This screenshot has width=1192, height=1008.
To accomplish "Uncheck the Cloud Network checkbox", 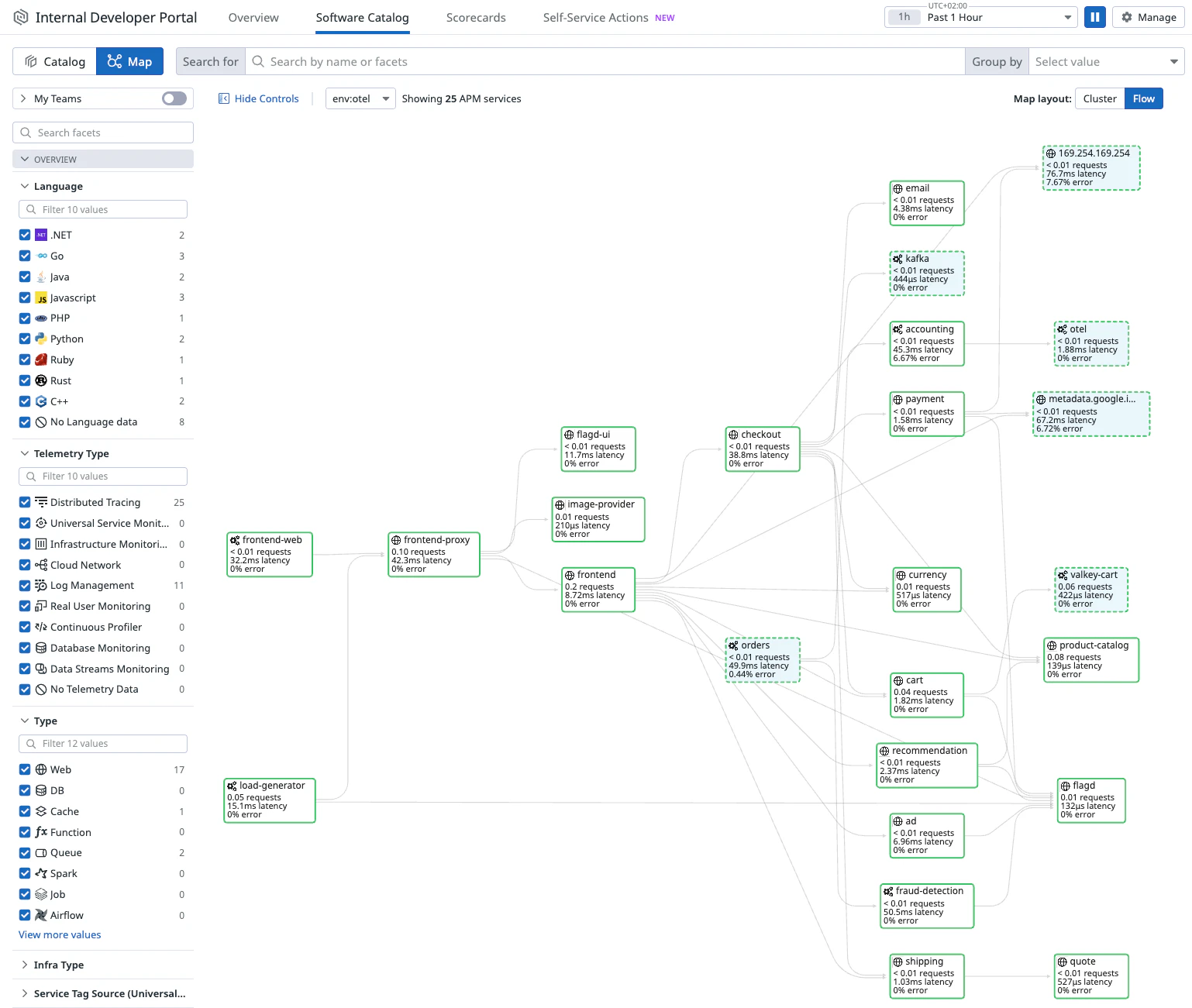I will point(25,565).
